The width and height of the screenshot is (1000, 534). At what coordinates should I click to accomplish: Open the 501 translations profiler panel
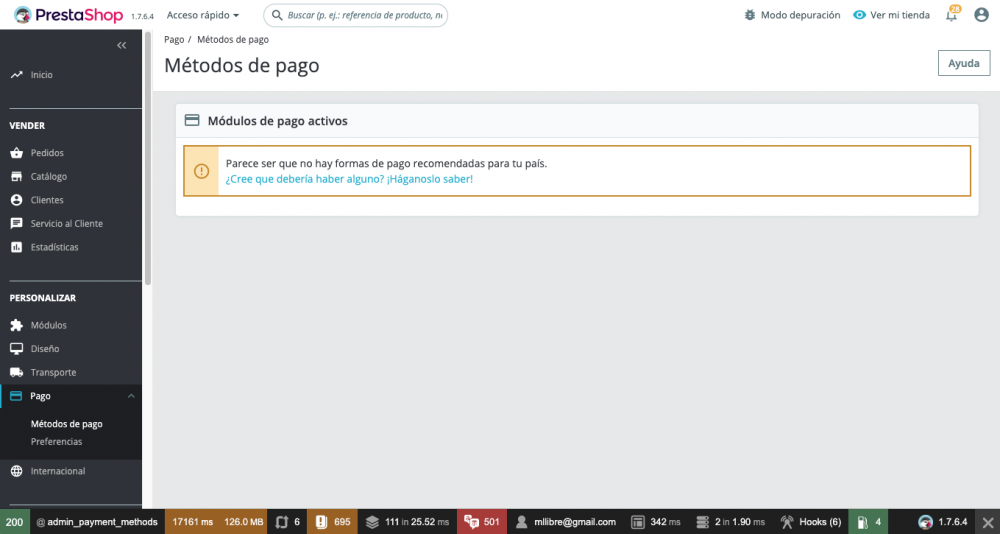[x=482, y=522]
